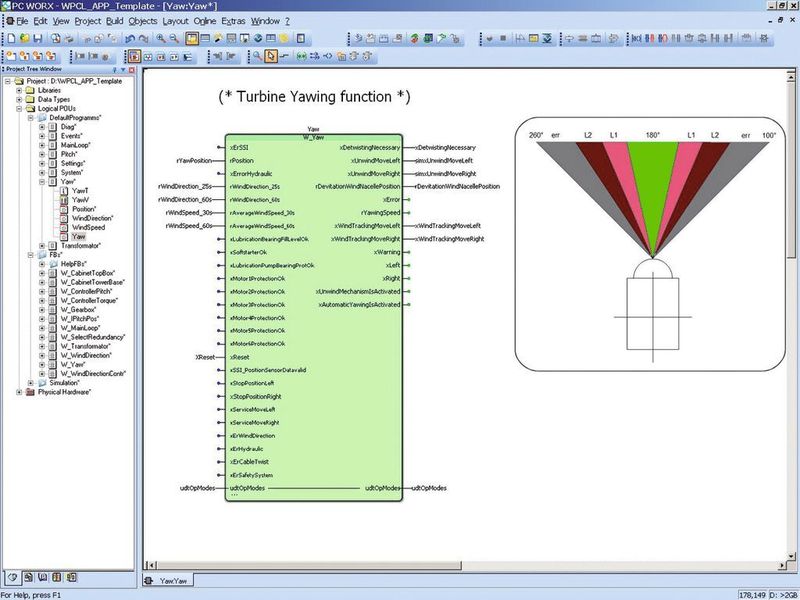Open the Online menu
The image size is (800, 600).
(204, 20)
